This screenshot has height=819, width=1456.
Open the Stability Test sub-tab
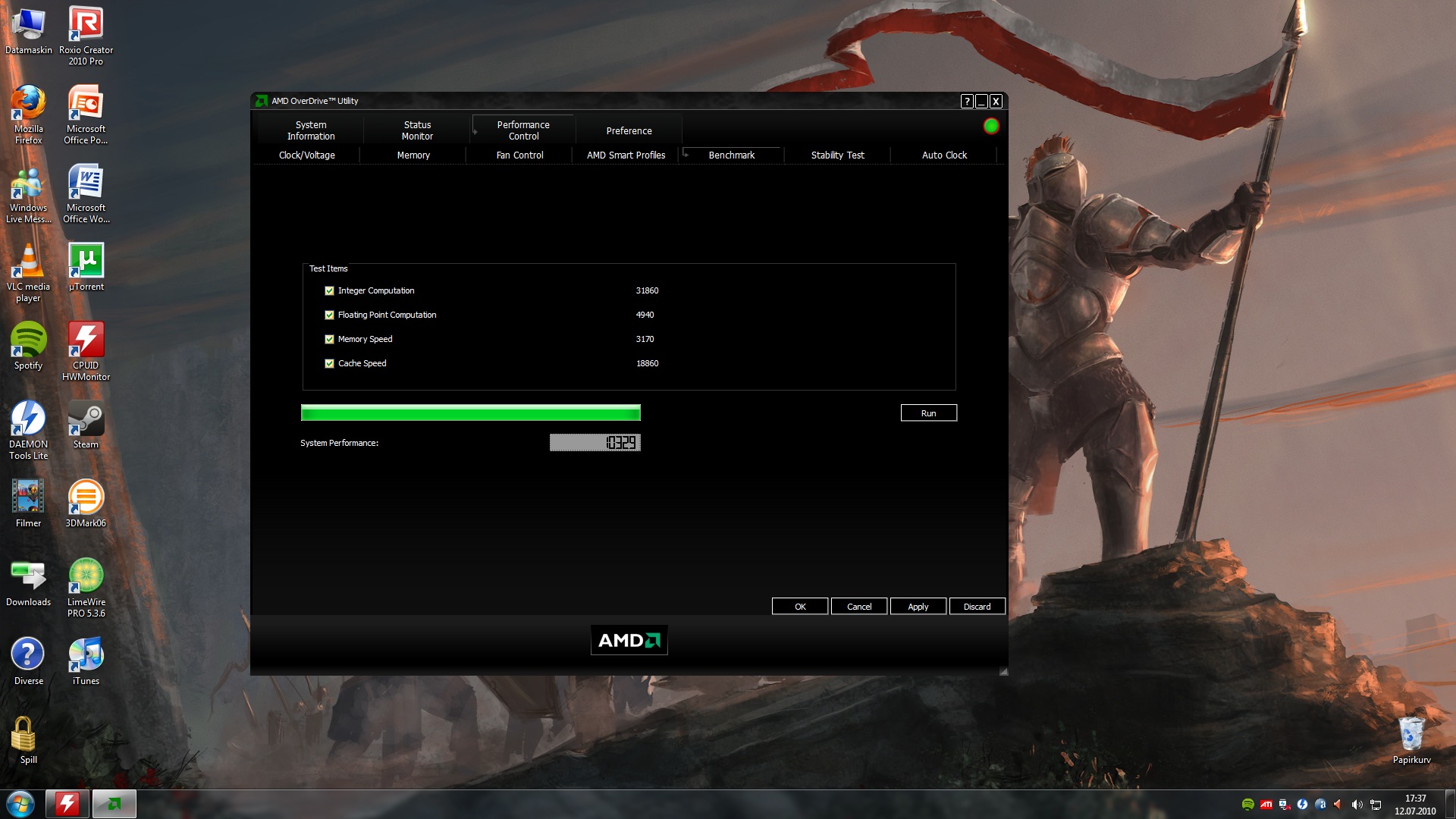tap(837, 155)
